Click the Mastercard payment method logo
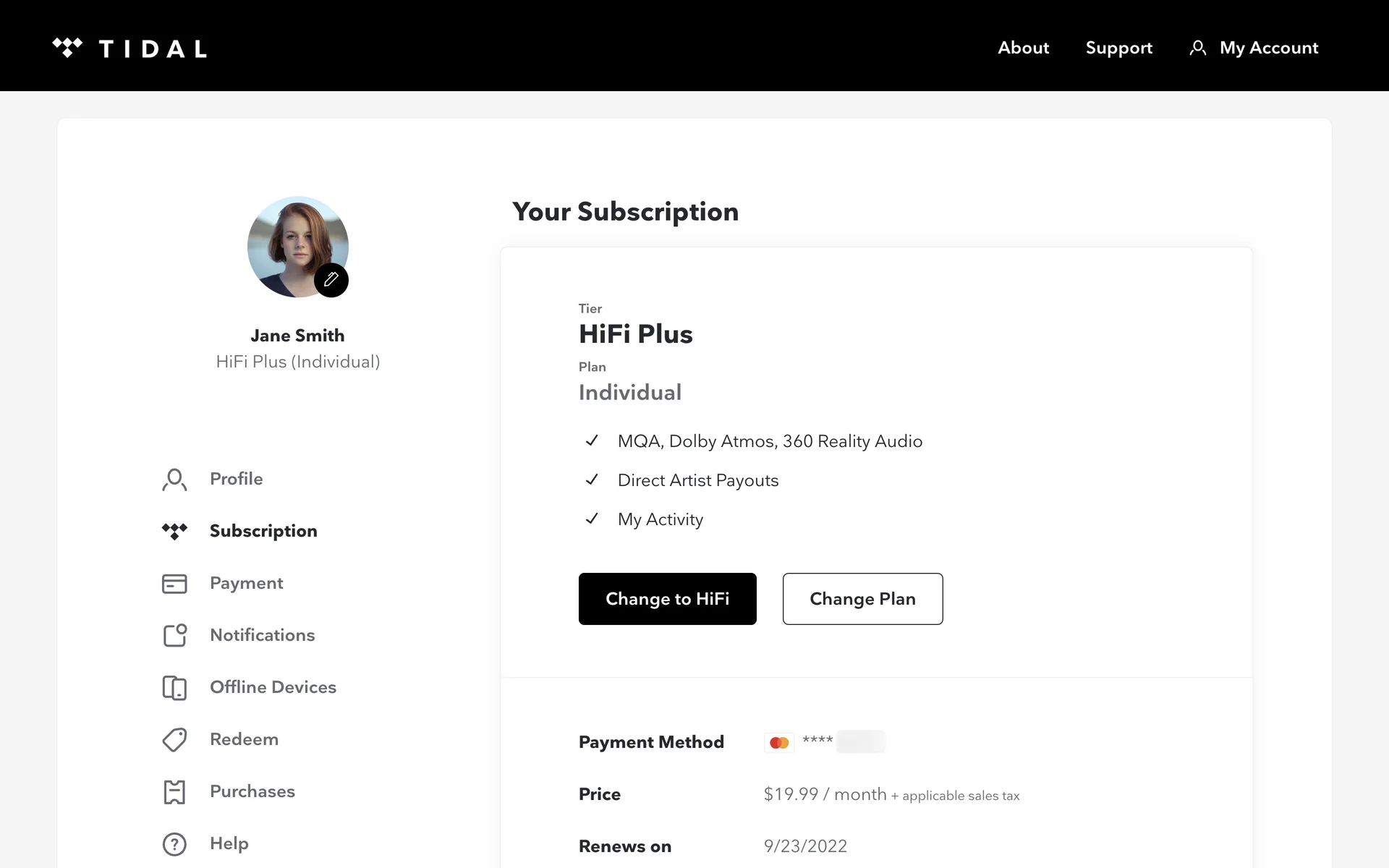This screenshot has height=868, width=1389. pos(779,742)
